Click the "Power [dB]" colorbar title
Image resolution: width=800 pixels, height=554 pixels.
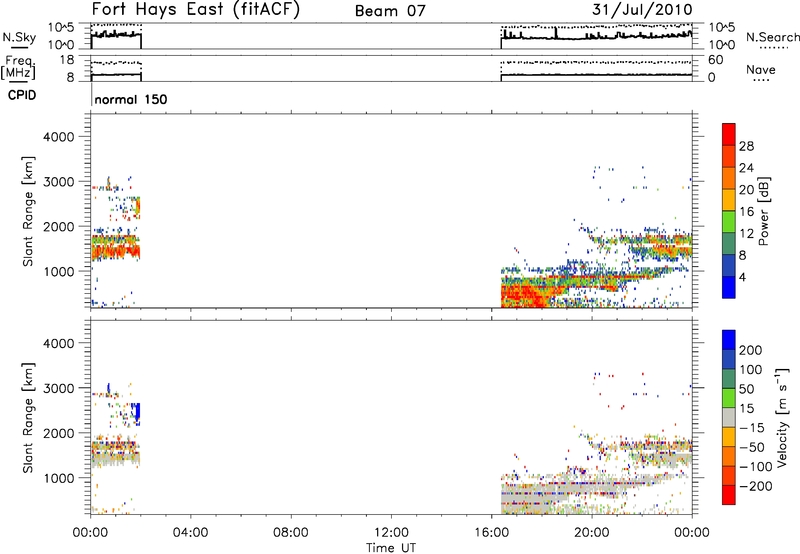click(x=763, y=211)
